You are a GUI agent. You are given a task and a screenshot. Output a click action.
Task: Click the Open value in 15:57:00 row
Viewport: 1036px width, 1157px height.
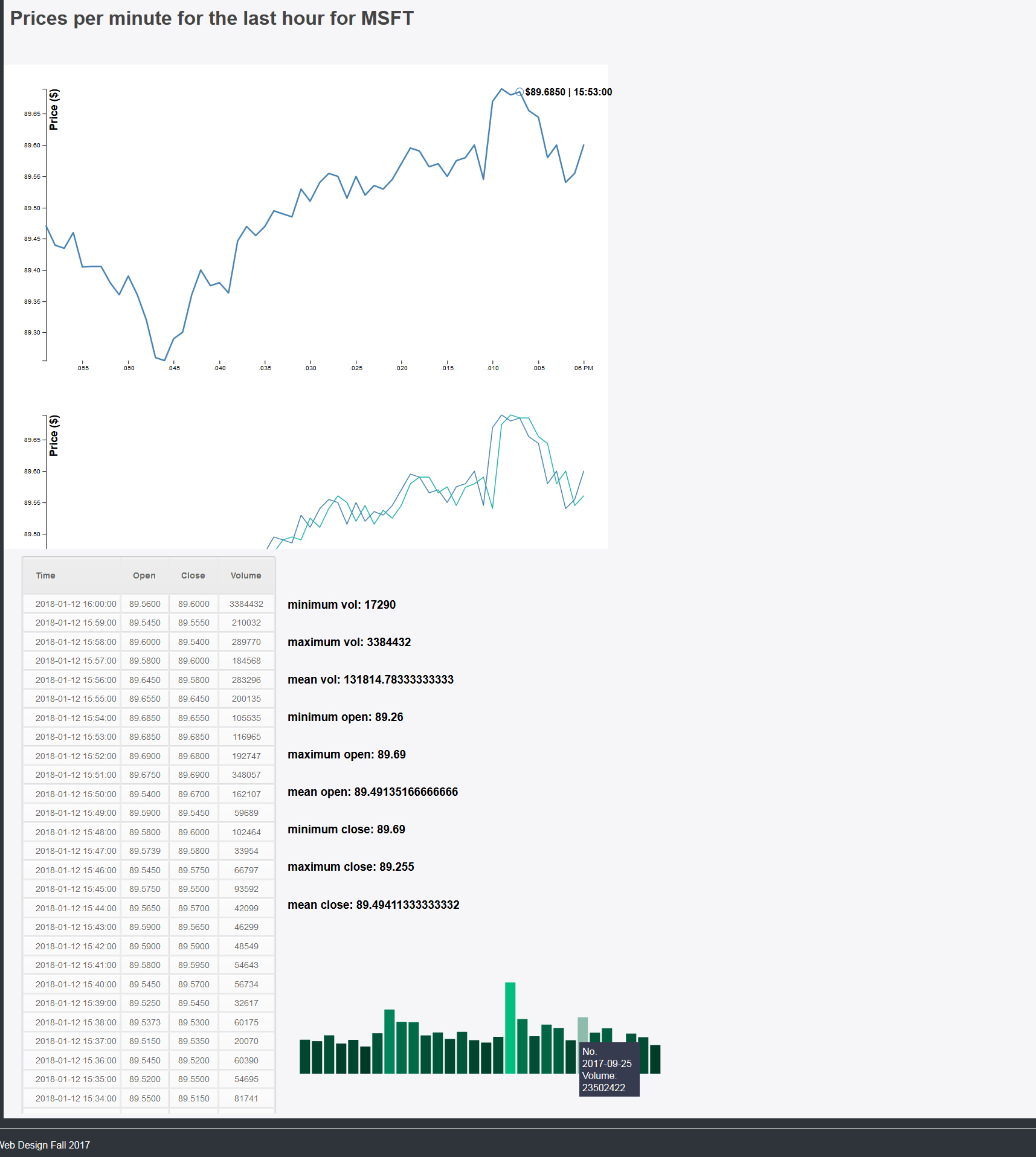pyautogui.click(x=145, y=661)
